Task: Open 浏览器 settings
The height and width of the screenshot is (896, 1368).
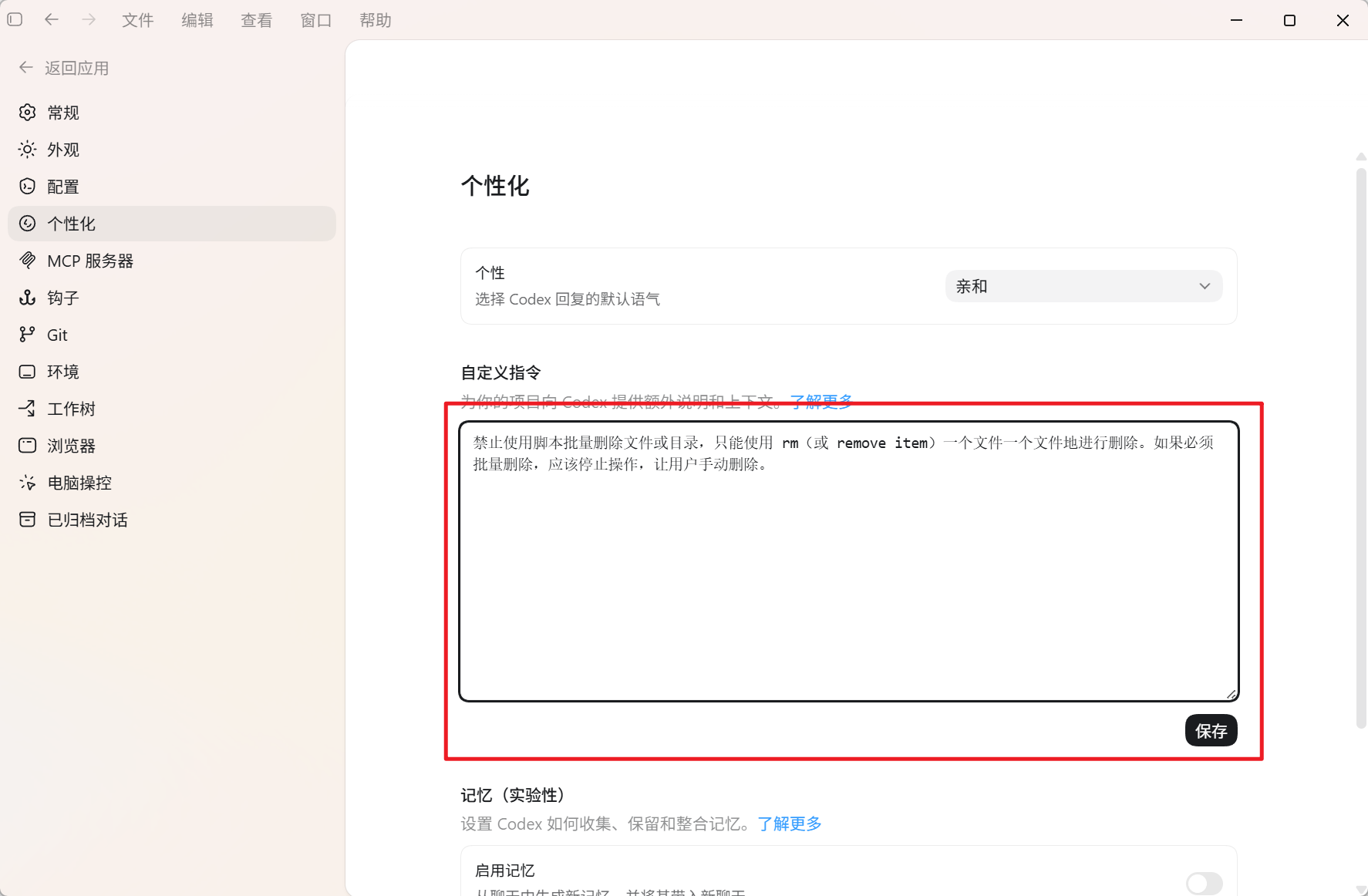Action: pos(172,446)
